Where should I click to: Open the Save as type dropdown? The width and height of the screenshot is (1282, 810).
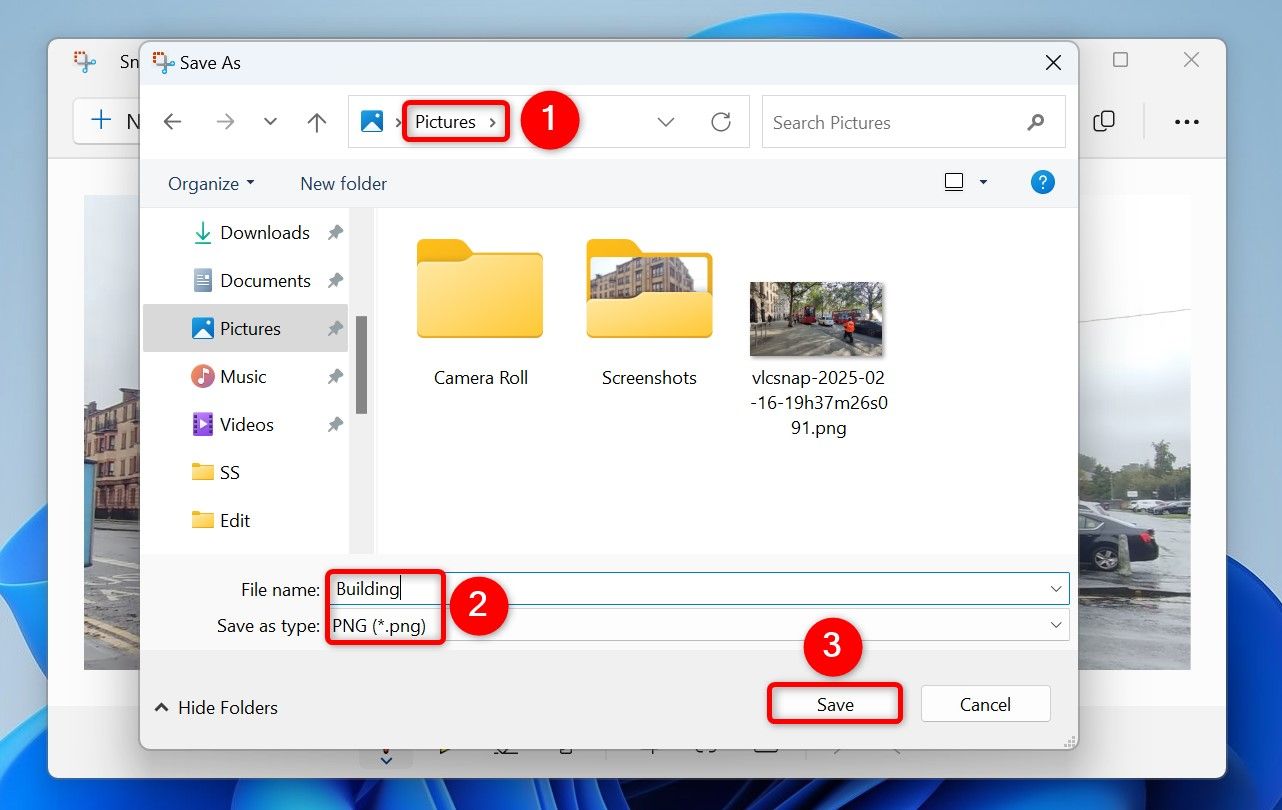(x=1056, y=624)
